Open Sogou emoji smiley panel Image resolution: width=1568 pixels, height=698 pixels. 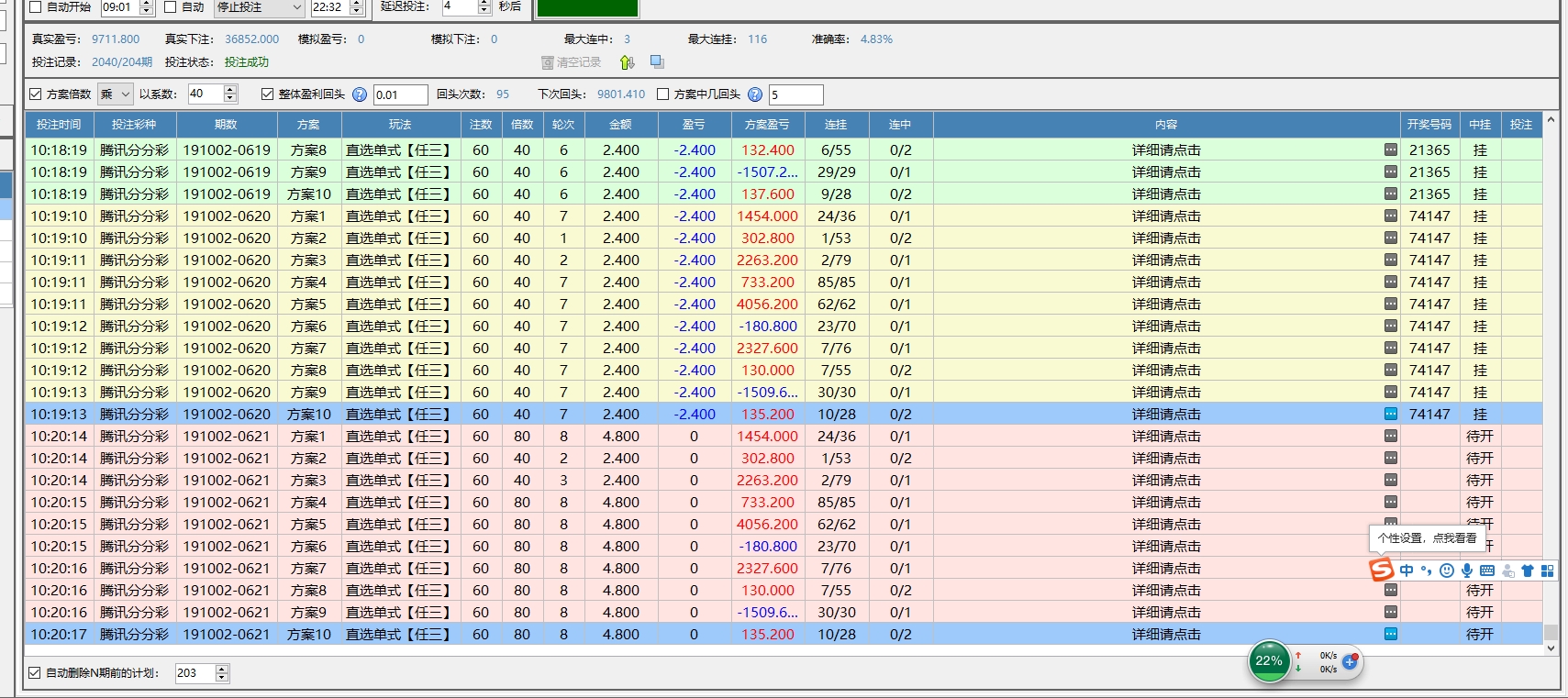1447,571
